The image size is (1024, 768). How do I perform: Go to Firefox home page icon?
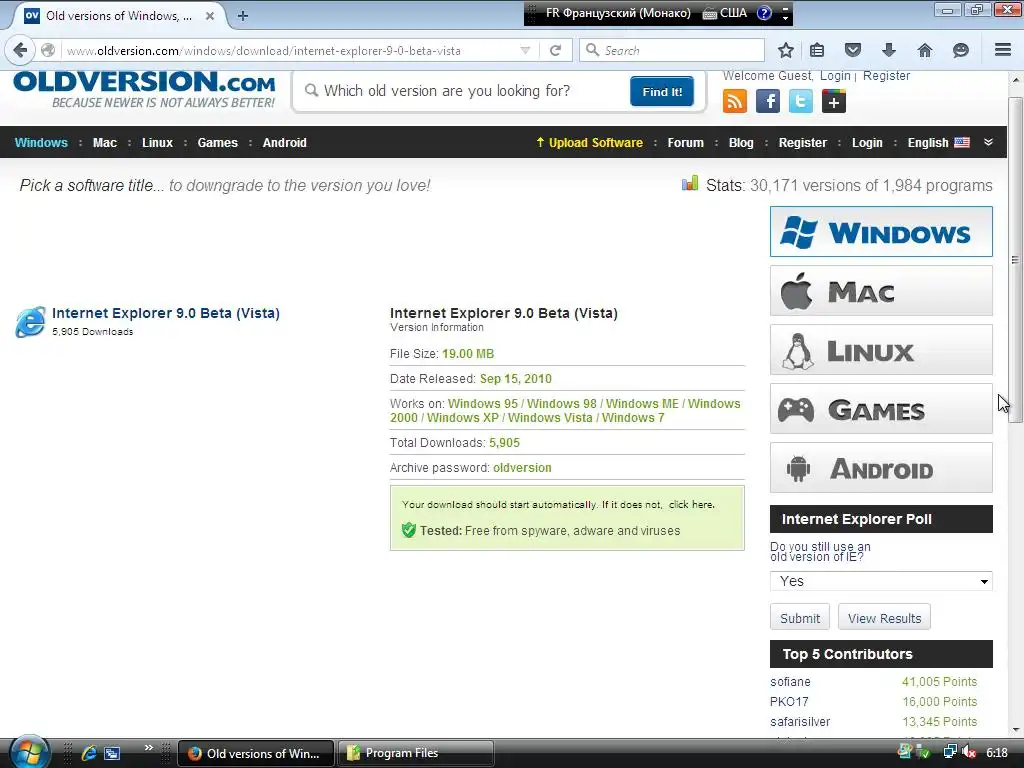[x=925, y=50]
